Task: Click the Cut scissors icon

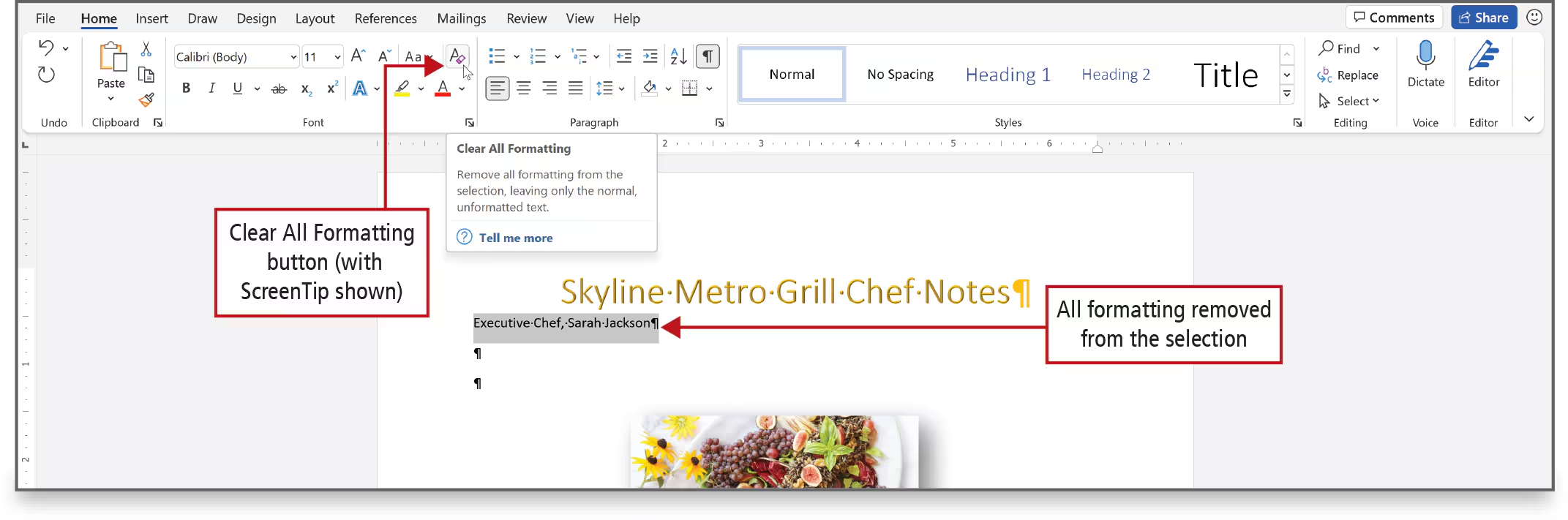Action: point(146,49)
